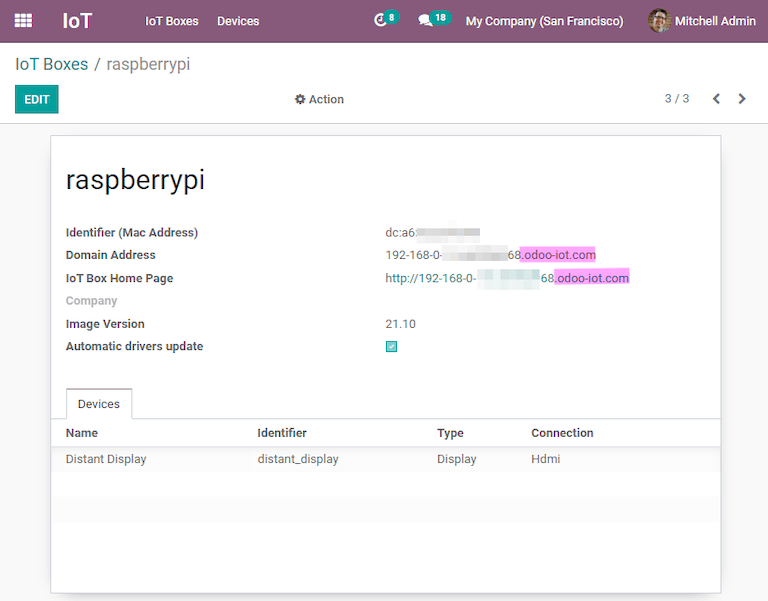Open the Mitchell Admin user menu
The width and height of the screenshot is (768, 601).
(x=715, y=21)
